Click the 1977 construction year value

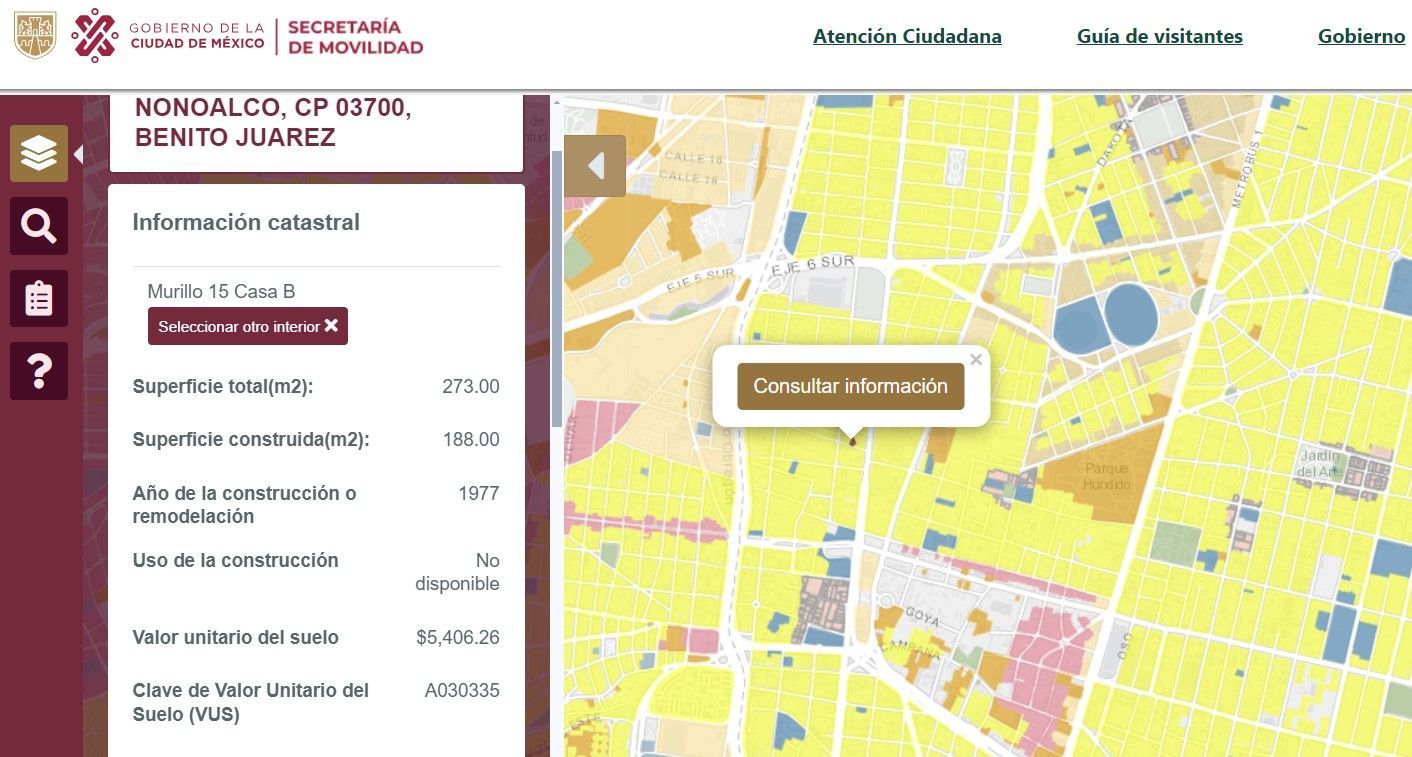point(479,493)
